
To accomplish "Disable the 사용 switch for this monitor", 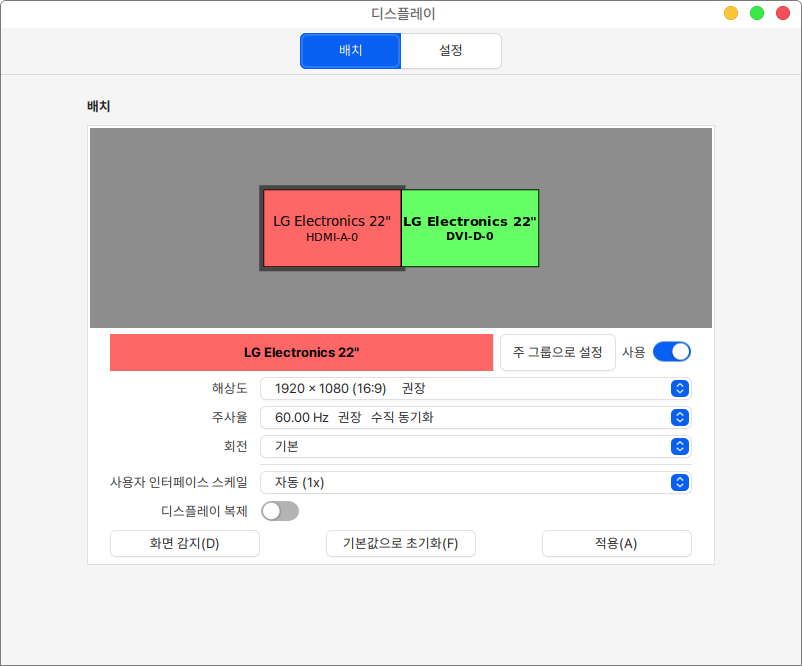I will (671, 352).
